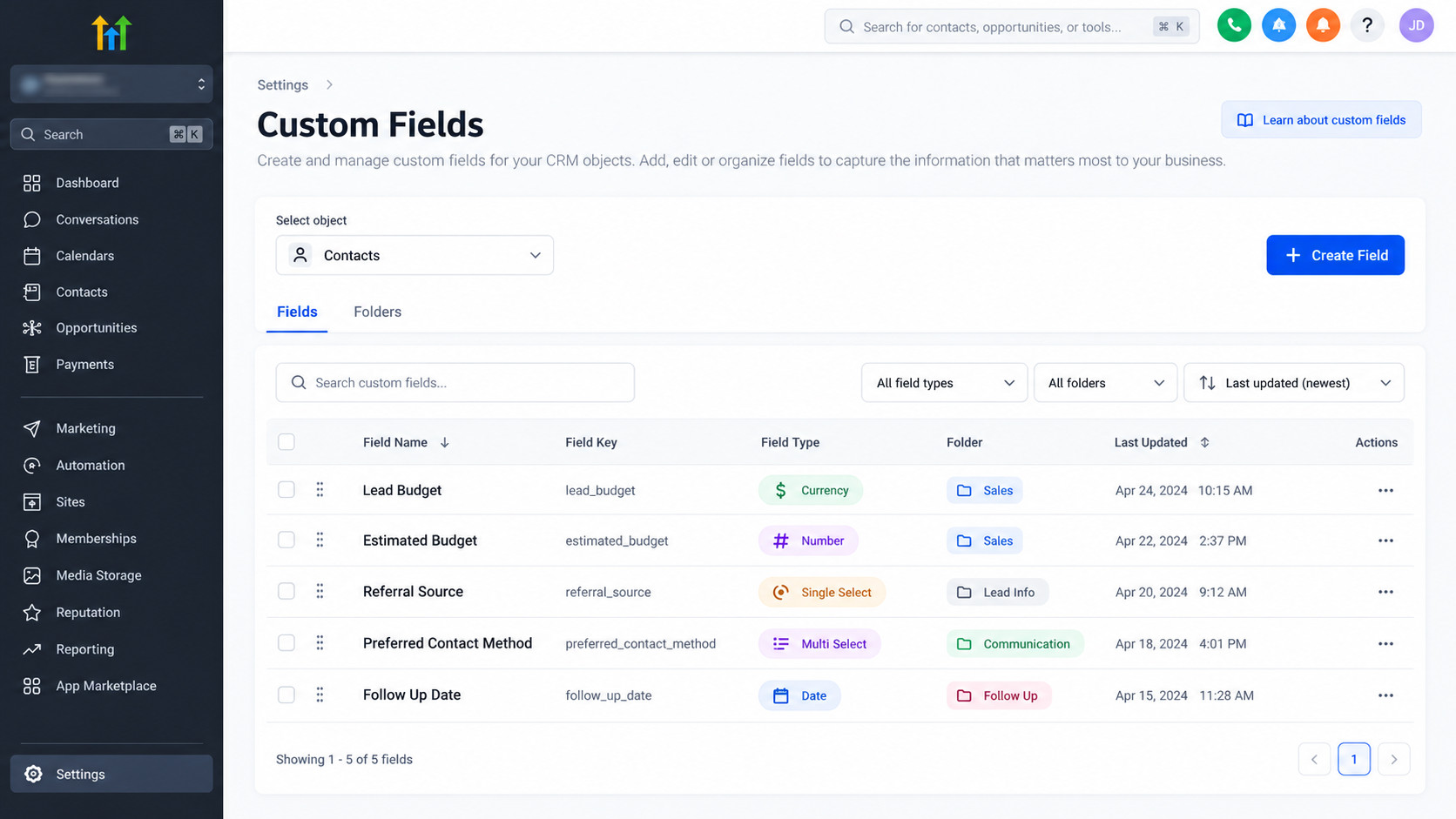Open the account switcher in sidebar
This screenshot has height=819, width=1456.
pyautogui.click(x=111, y=84)
